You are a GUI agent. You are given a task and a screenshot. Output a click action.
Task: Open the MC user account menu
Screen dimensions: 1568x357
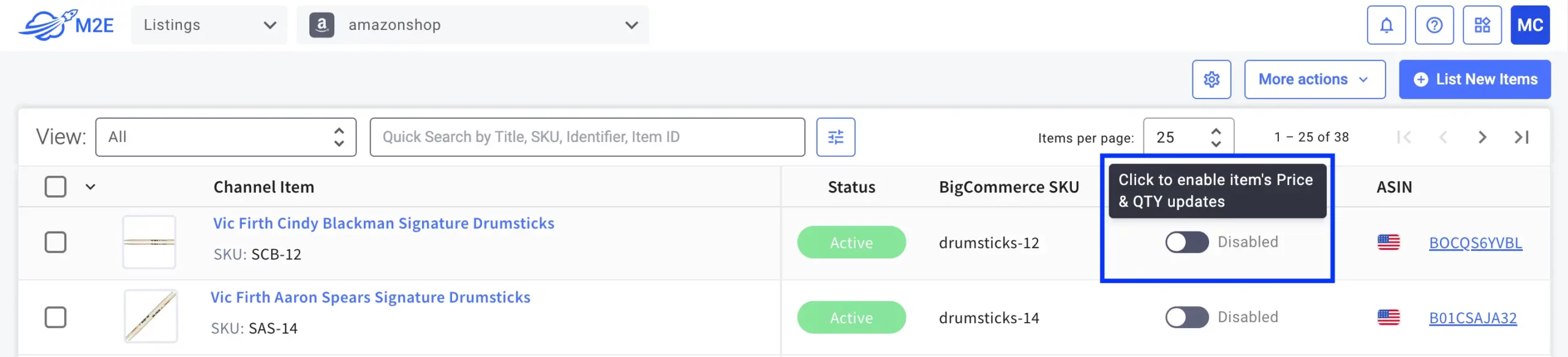[1529, 25]
